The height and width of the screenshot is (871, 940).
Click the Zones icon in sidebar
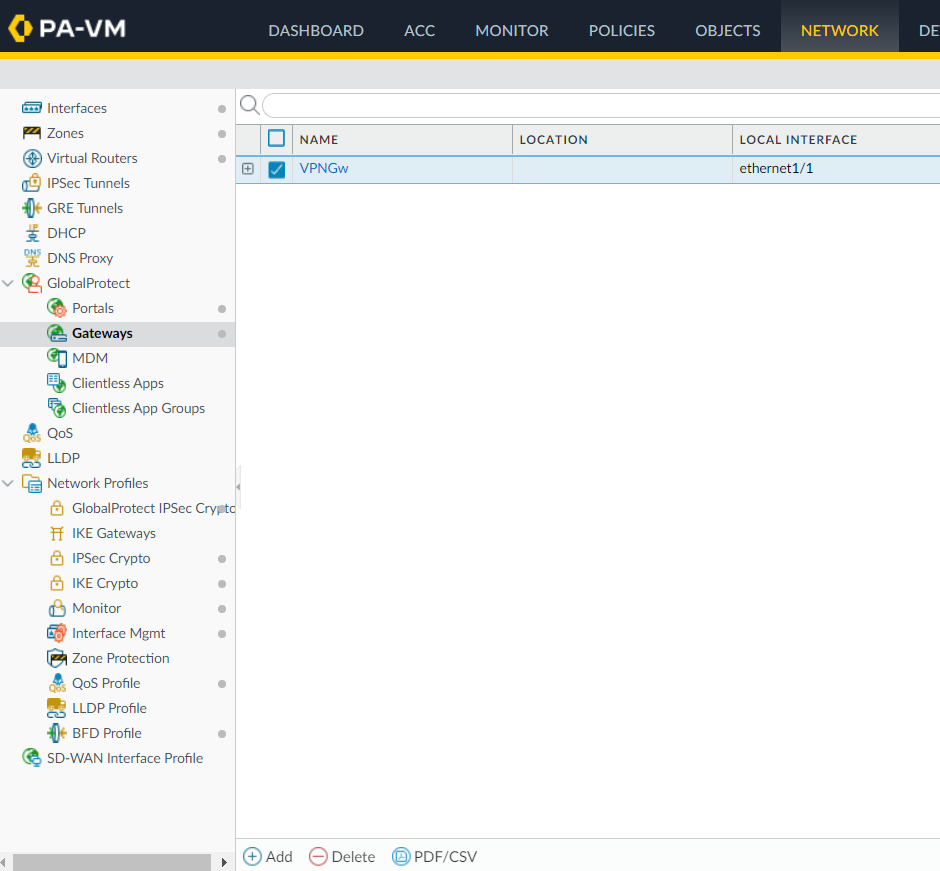(x=31, y=133)
